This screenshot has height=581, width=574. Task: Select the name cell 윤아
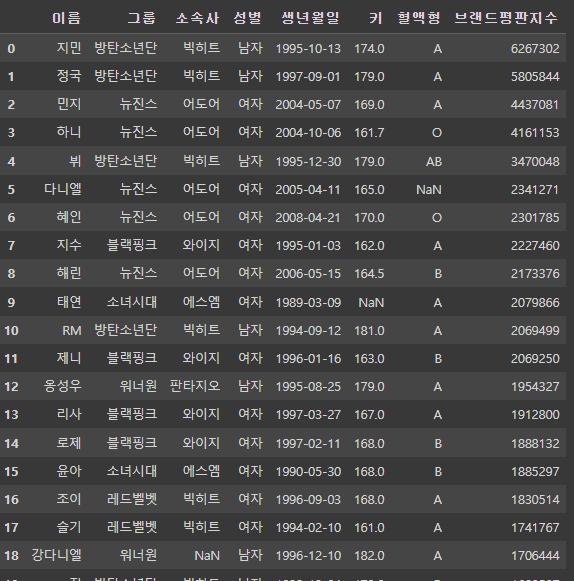click(69, 471)
